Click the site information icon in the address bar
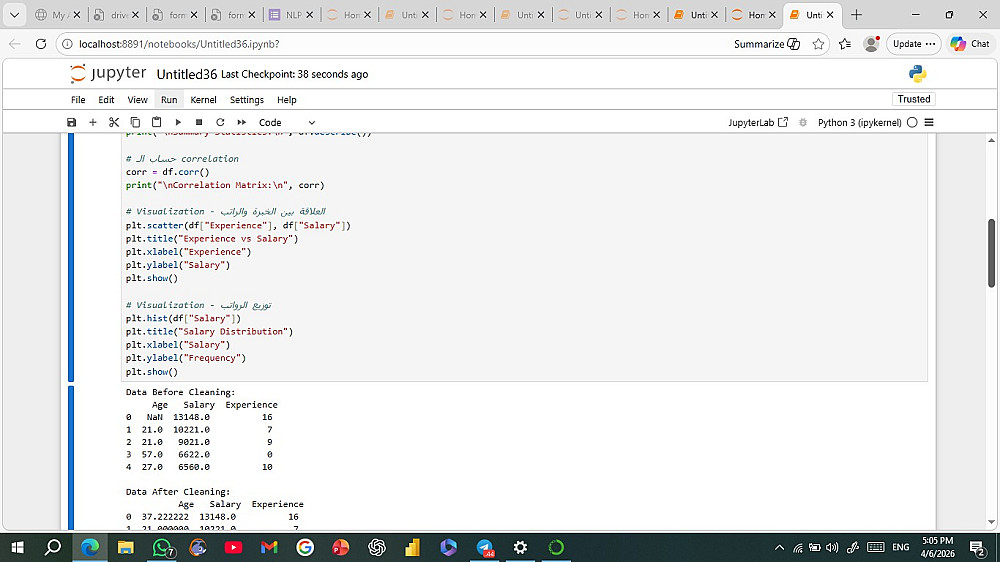1000x562 pixels. click(x=67, y=44)
